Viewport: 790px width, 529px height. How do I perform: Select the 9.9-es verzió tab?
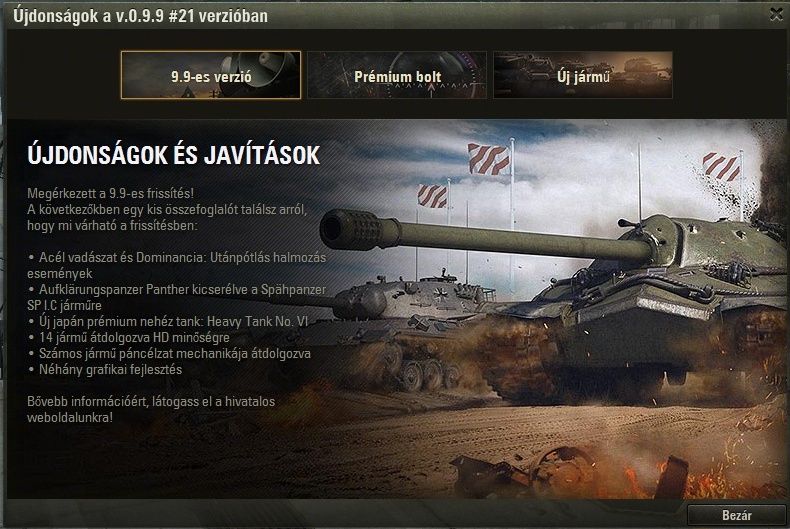211,75
